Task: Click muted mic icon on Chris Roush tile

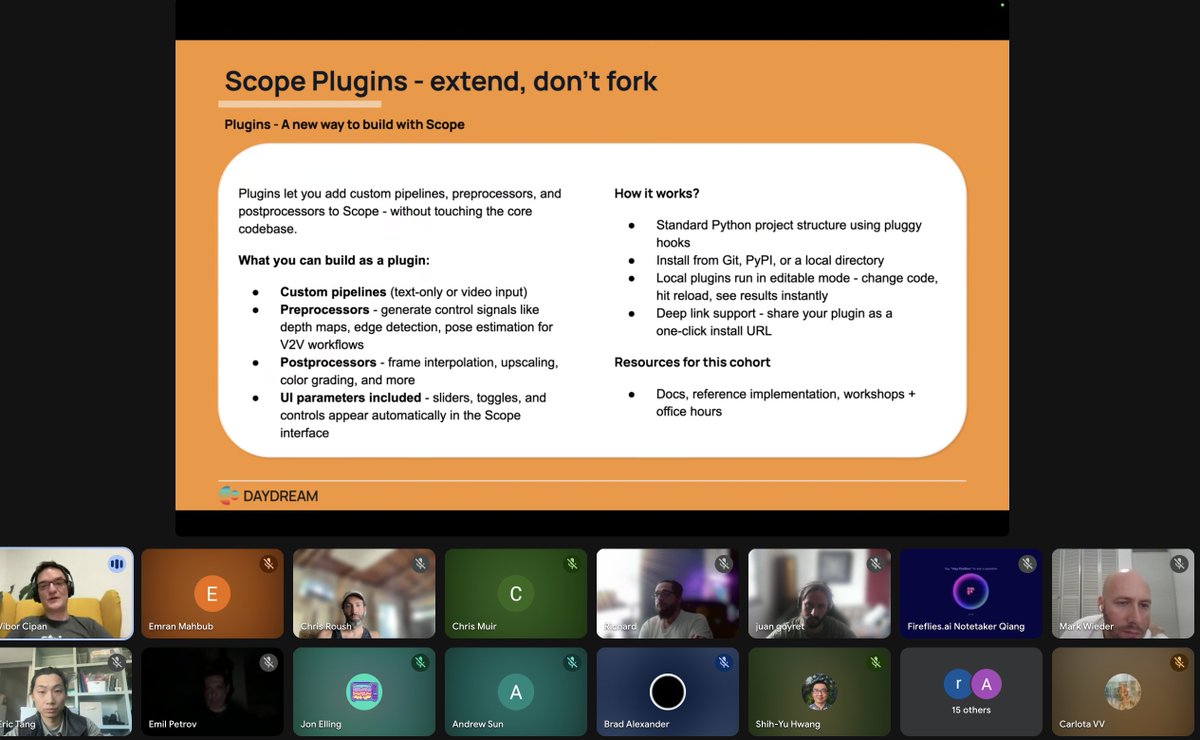Action: 420,564
